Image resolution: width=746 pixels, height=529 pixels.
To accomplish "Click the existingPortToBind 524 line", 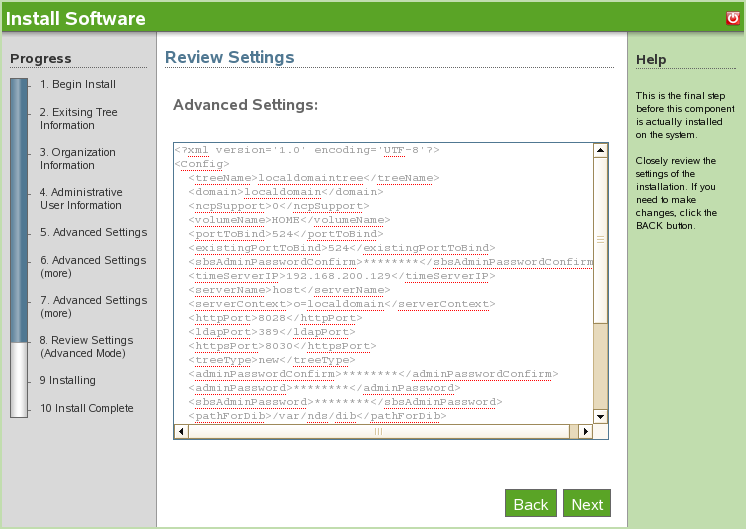I will pyautogui.click(x=342, y=248).
